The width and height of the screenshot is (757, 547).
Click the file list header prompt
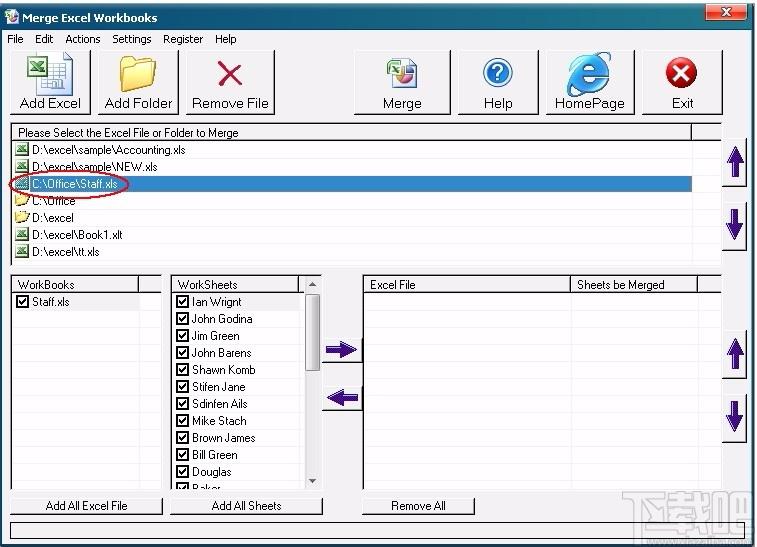(352, 132)
